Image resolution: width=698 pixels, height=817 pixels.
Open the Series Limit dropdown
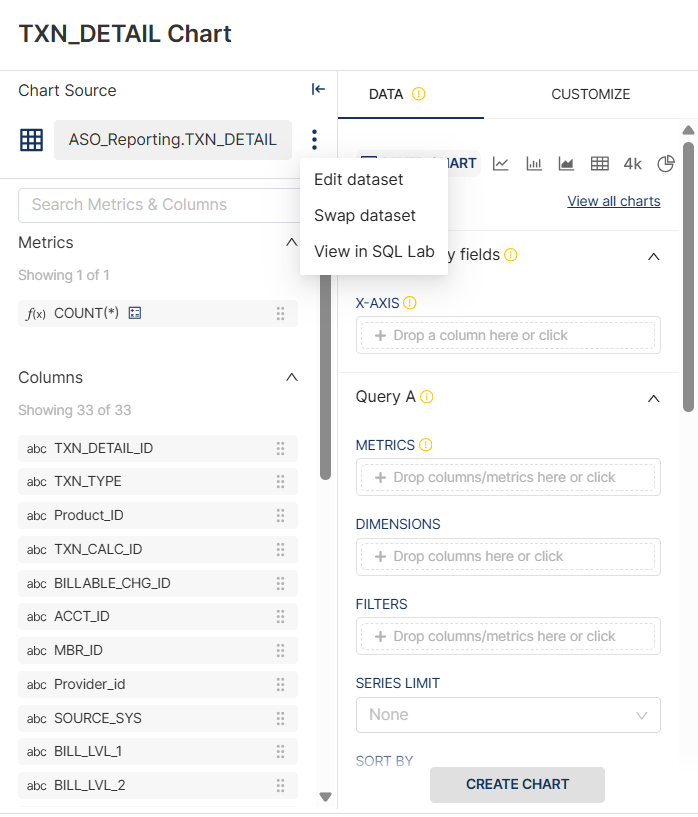(508, 715)
